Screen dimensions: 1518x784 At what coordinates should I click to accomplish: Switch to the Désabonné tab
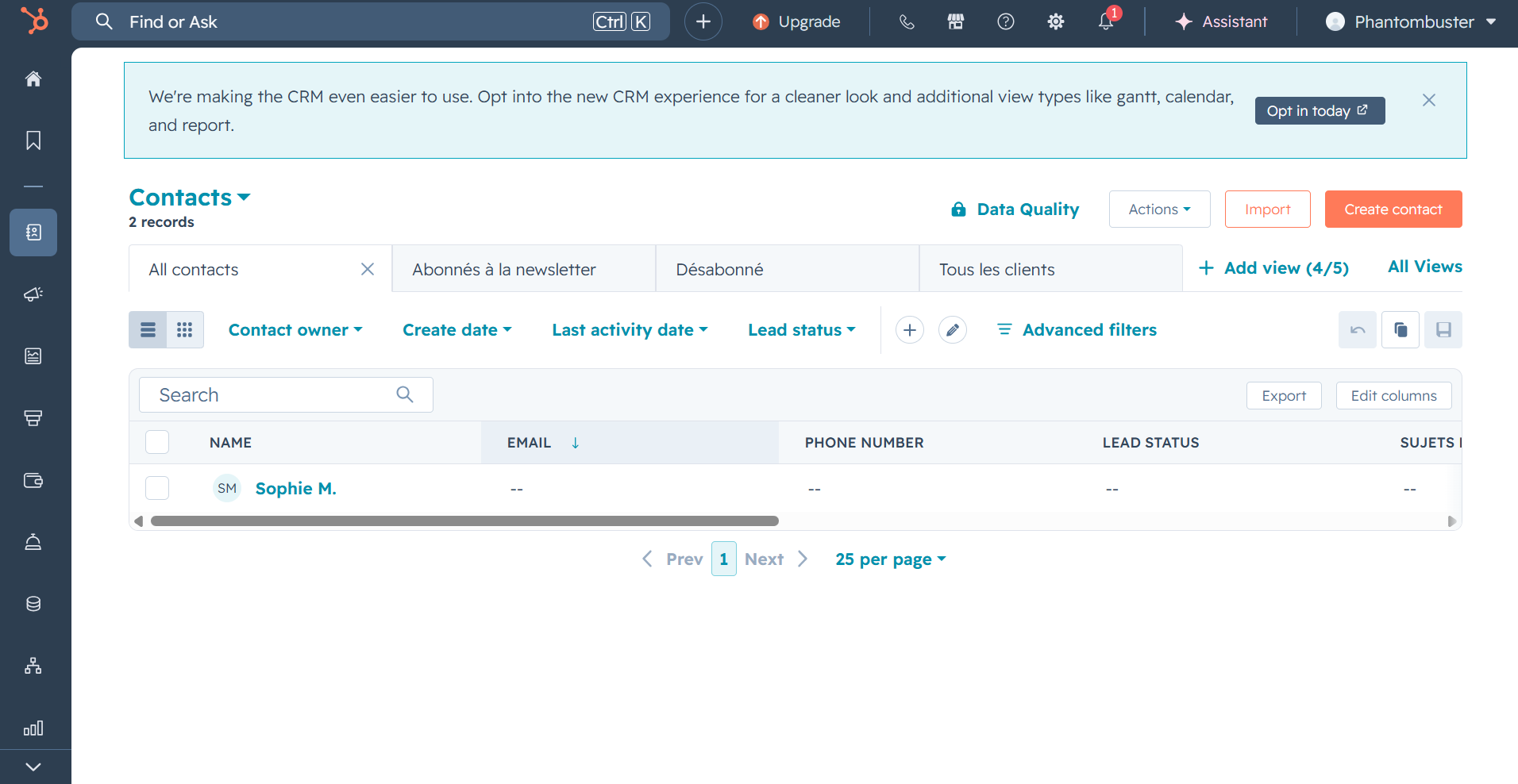788,269
